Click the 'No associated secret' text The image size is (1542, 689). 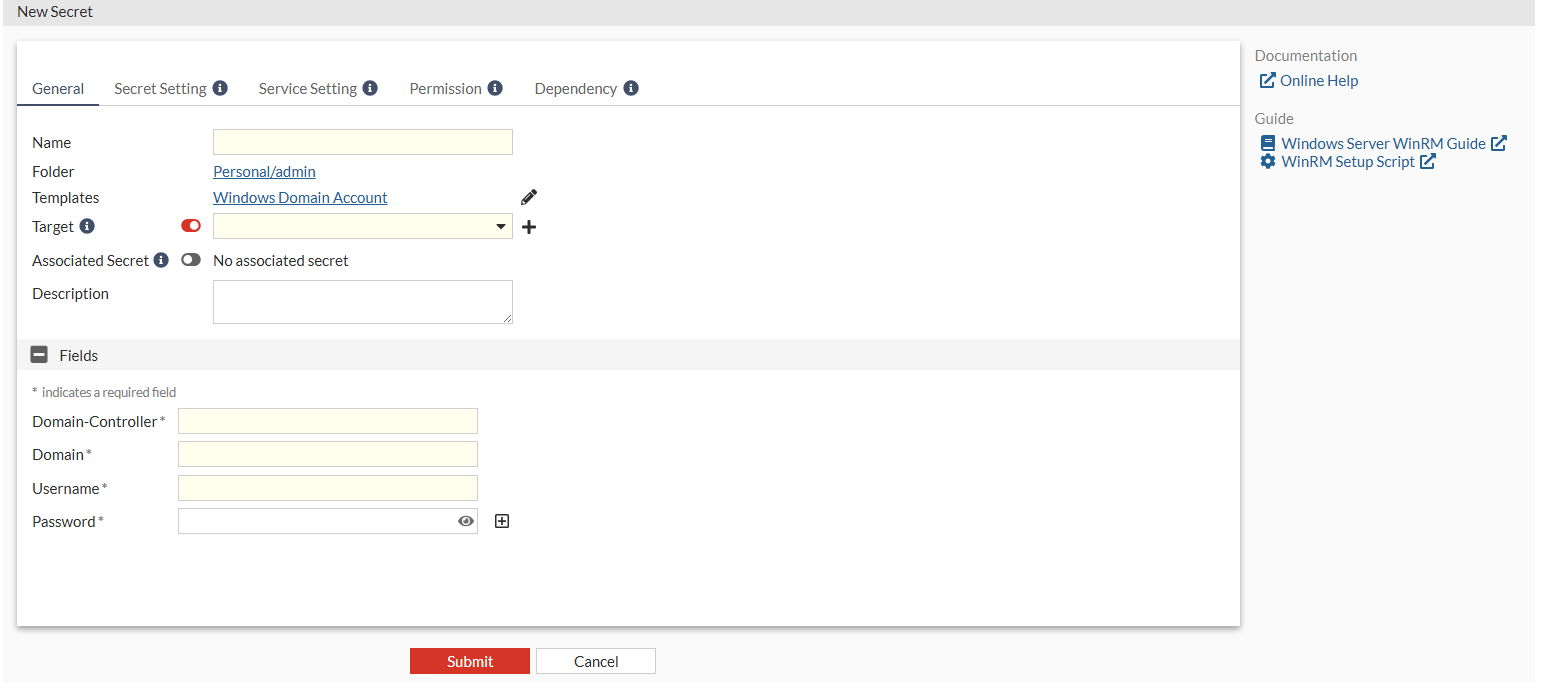coord(281,260)
